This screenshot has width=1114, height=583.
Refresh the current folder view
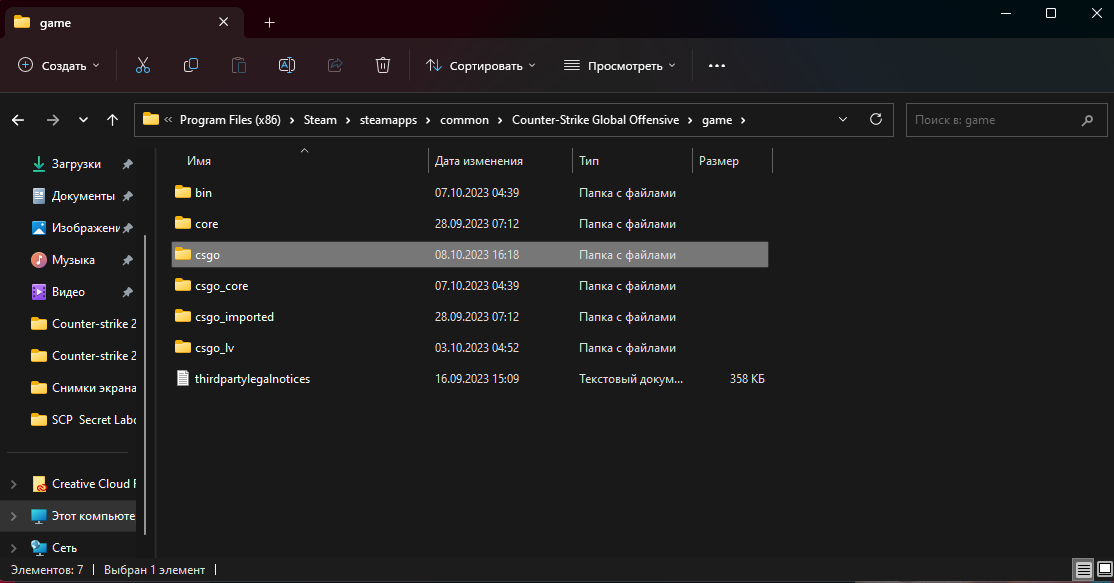pyautogui.click(x=876, y=119)
